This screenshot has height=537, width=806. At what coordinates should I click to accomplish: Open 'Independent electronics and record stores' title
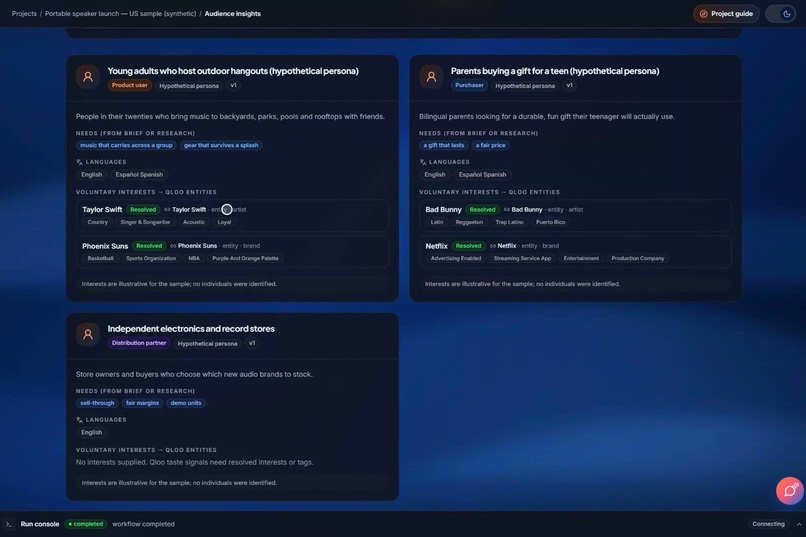pos(191,329)
